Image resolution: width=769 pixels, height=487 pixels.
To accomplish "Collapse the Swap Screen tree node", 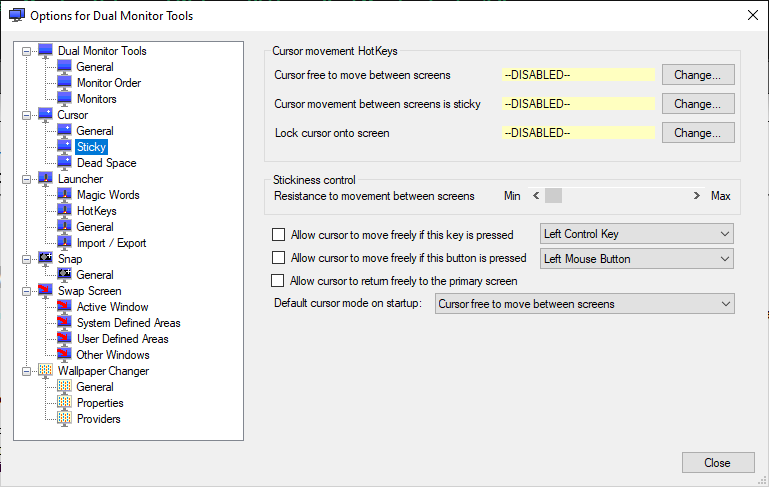I will tap(26, 291).
